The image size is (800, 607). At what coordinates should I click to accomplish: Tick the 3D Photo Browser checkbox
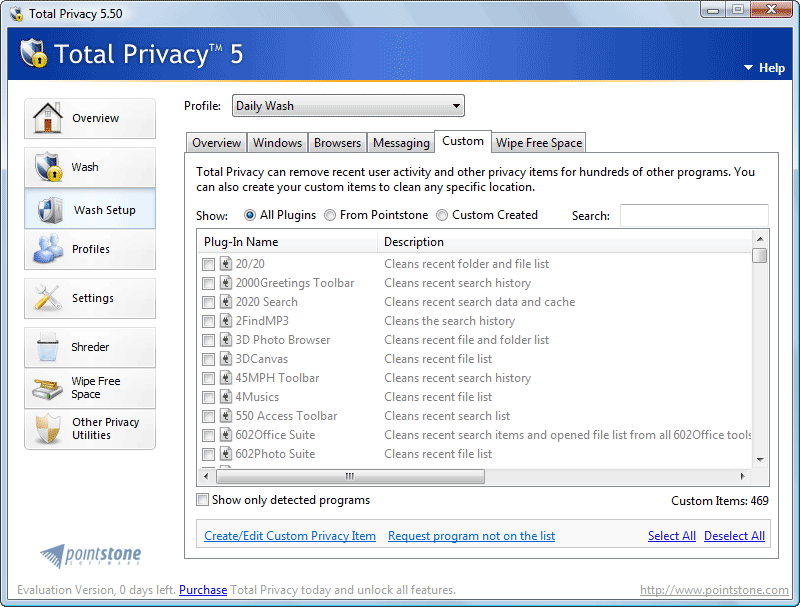click(x=208, y=340)
